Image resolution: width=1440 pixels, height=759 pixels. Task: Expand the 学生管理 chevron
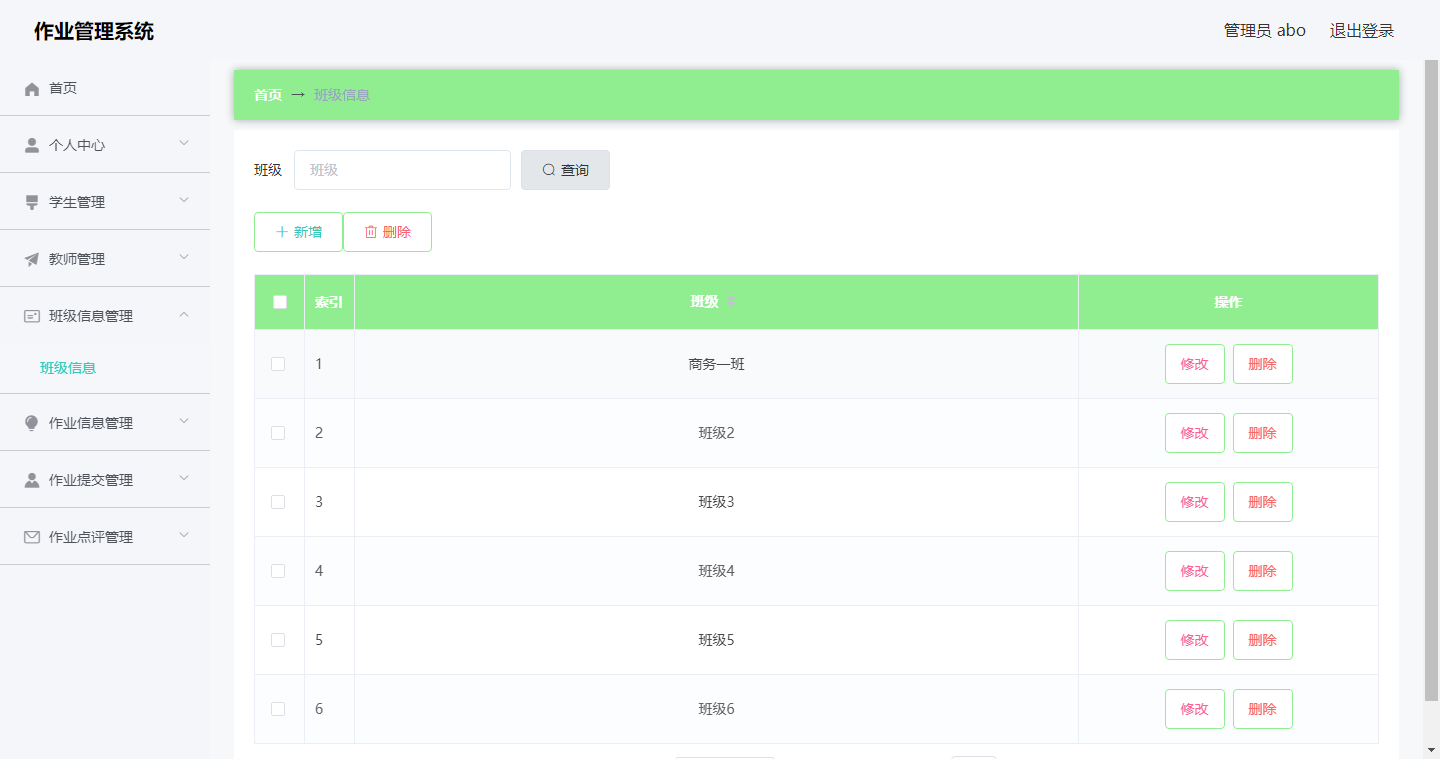(184, 201)
